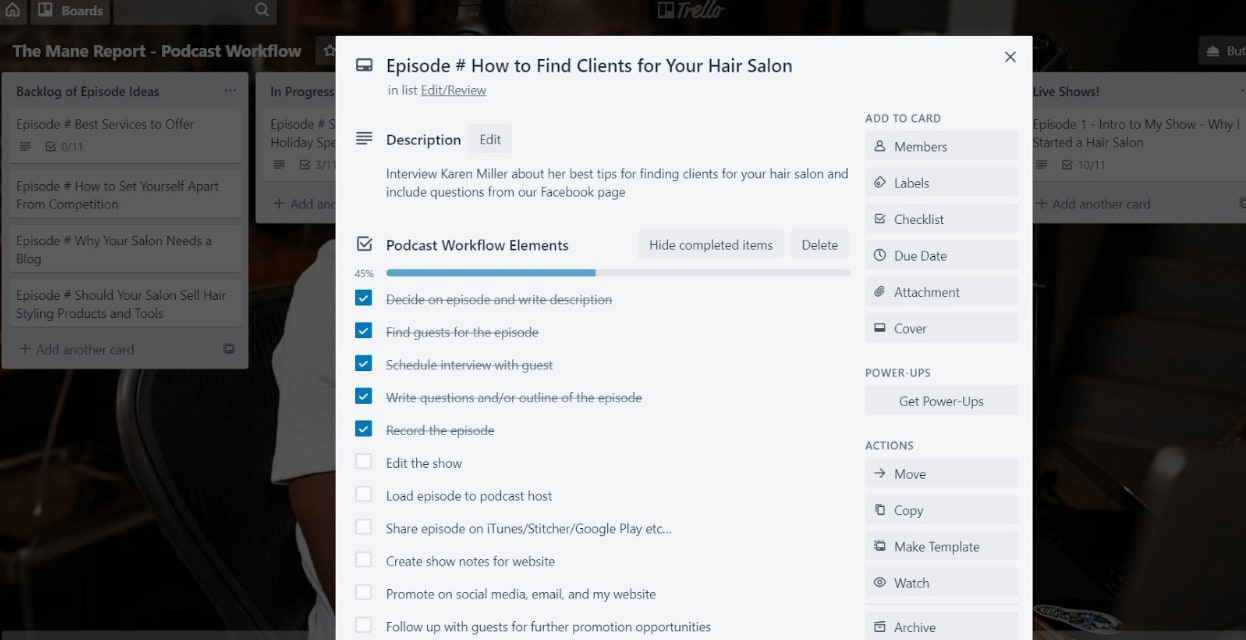This screenshot has height=640, width=1246.
Task: Watch this card
Action: (x=941, y=583)
